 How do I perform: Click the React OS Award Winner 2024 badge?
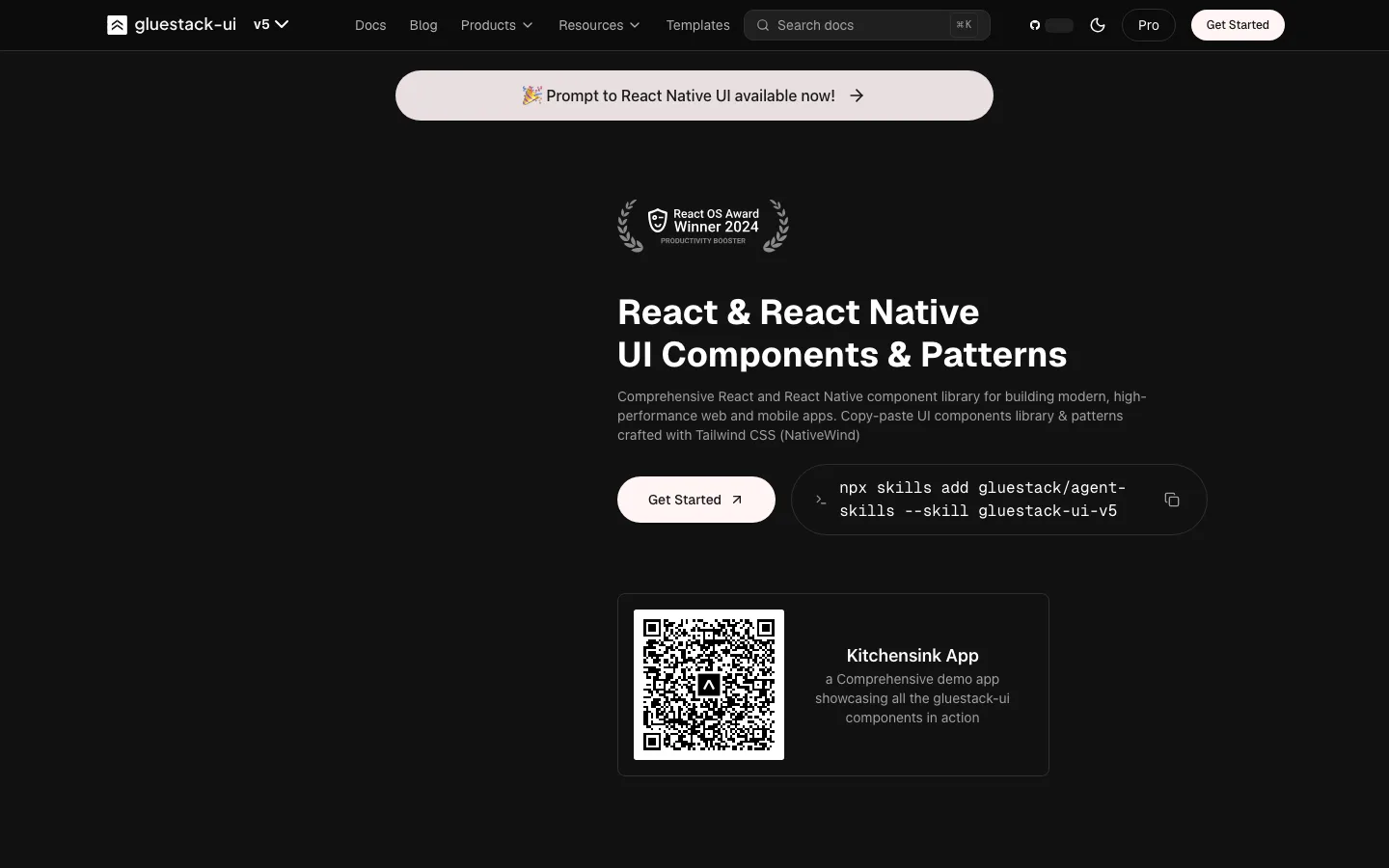[703, 226]
